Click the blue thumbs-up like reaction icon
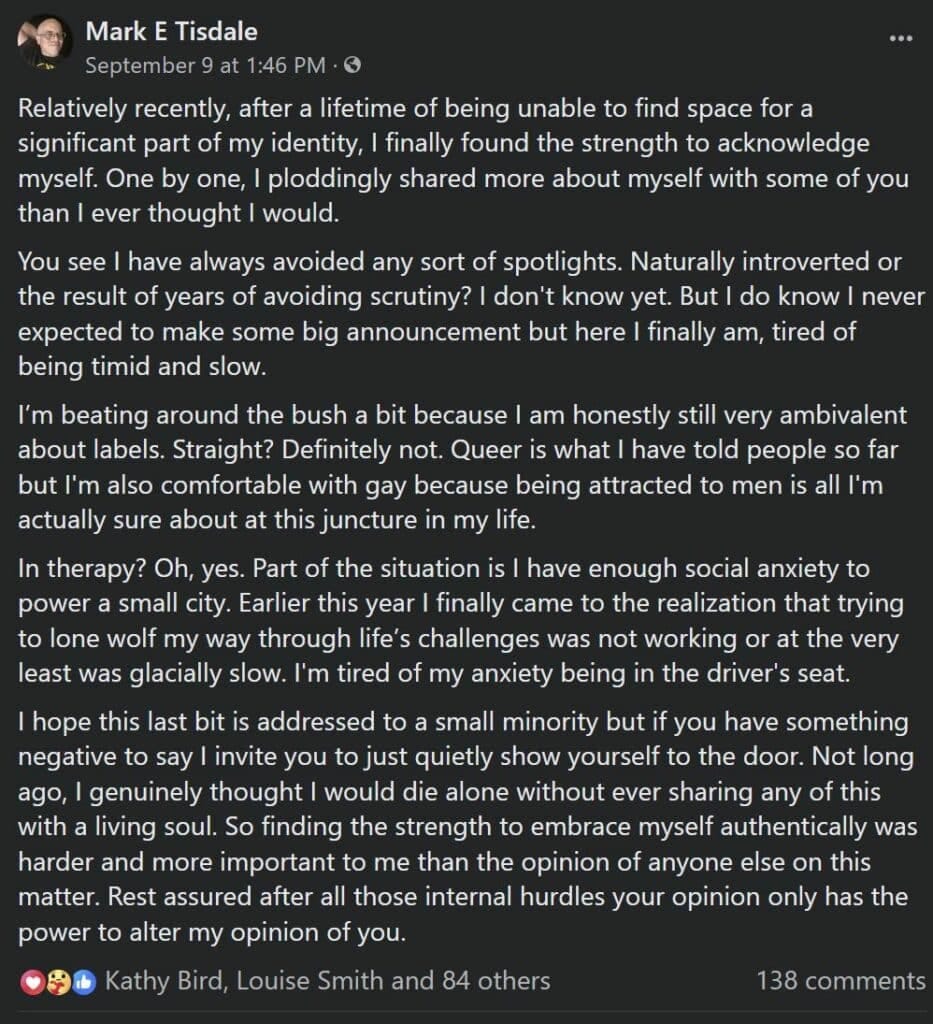This screenshot has width=933, height=1024. tap(84, 982)
